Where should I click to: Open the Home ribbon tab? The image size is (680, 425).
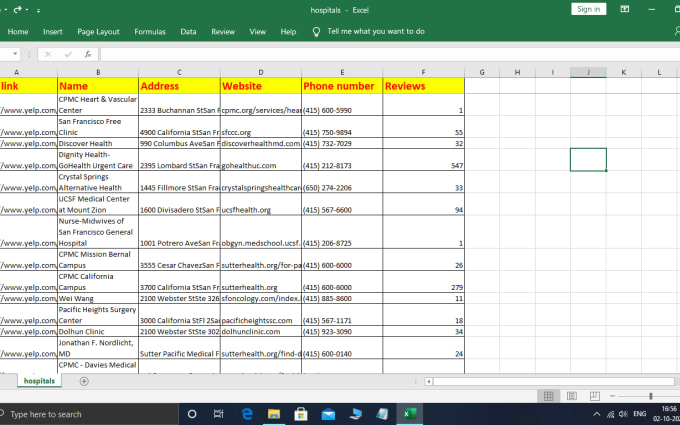(18, 32)
